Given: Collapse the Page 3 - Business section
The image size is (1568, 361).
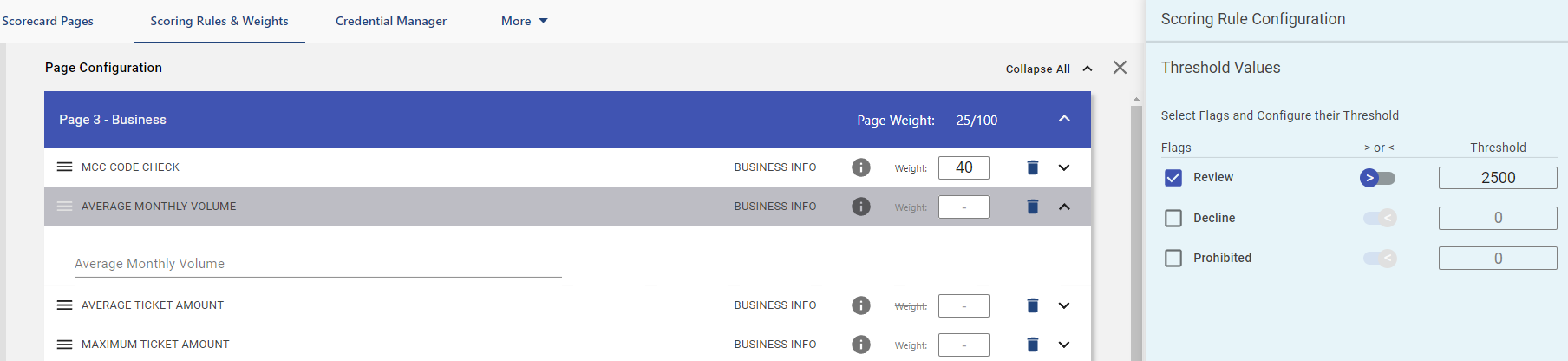Looking at the screenshot, I should point(1064,119).
